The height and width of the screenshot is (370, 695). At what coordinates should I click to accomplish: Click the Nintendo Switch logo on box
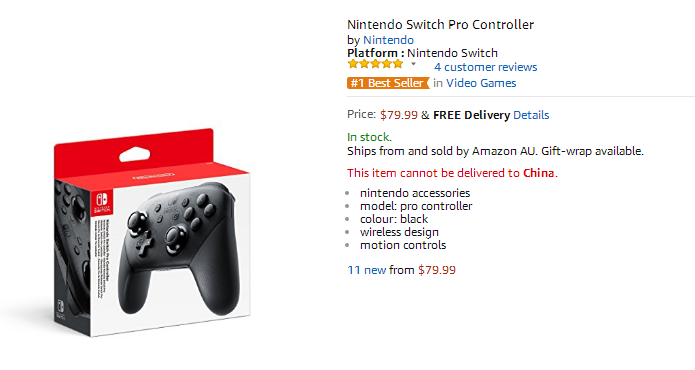[102, 202]
